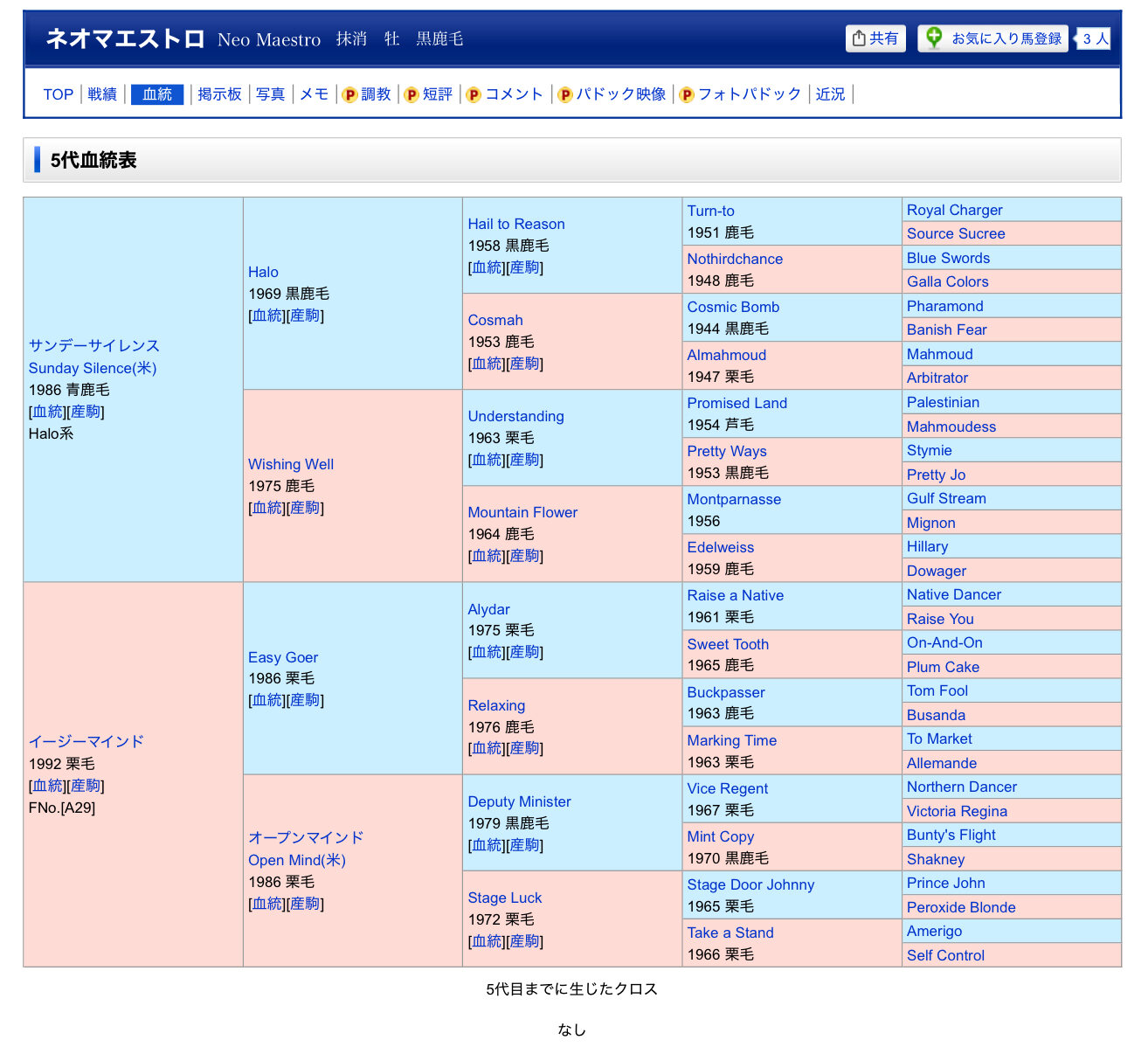
Task: Click the green favorite-horse plus icon
Action: pyautogui.click(x=934, y=38)
